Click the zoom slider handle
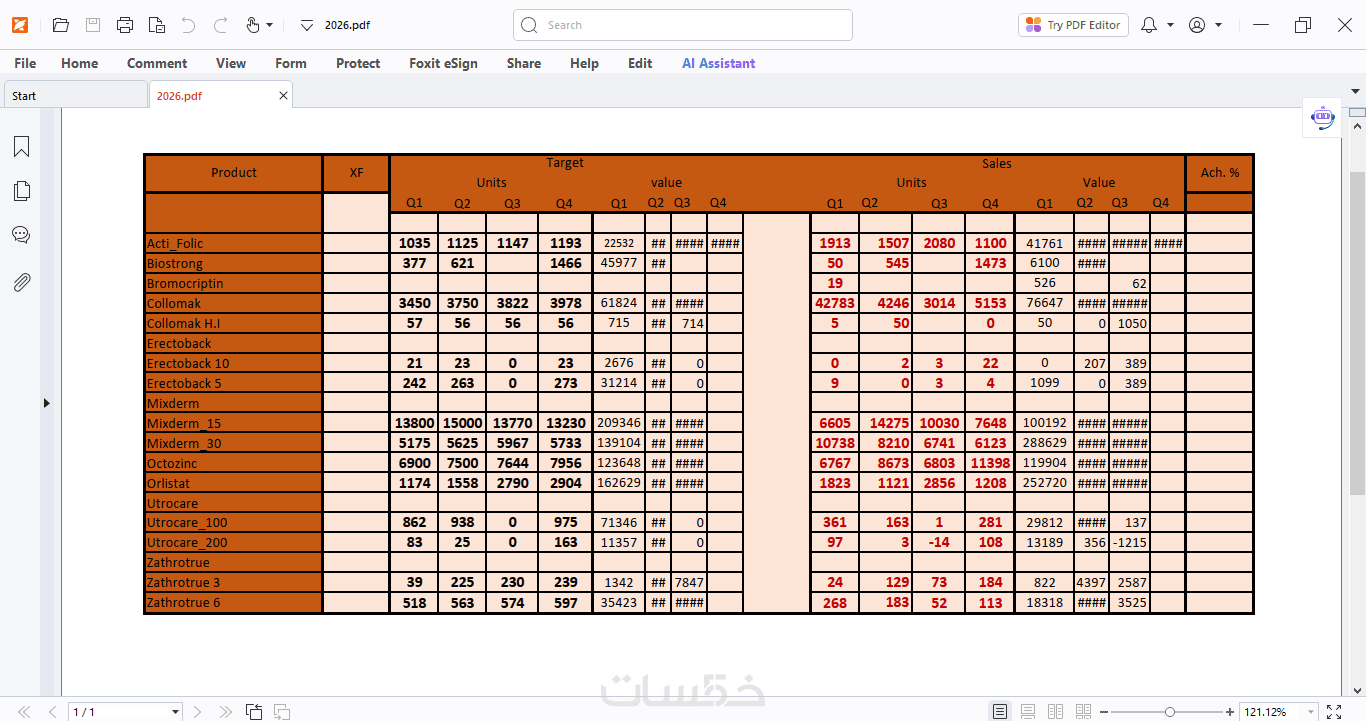Viewport: 1366px width, 721px height. (1170, 712)
